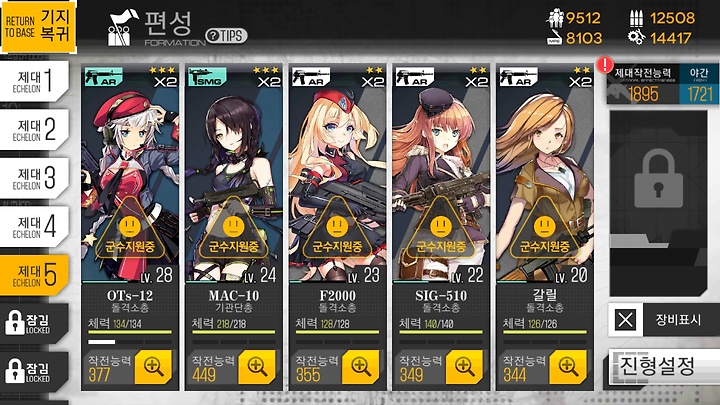Switch to the 야간 night effectiveness value
Image resolution: width=720 pixels, height=405 pixels.
(x=699, y=85)
